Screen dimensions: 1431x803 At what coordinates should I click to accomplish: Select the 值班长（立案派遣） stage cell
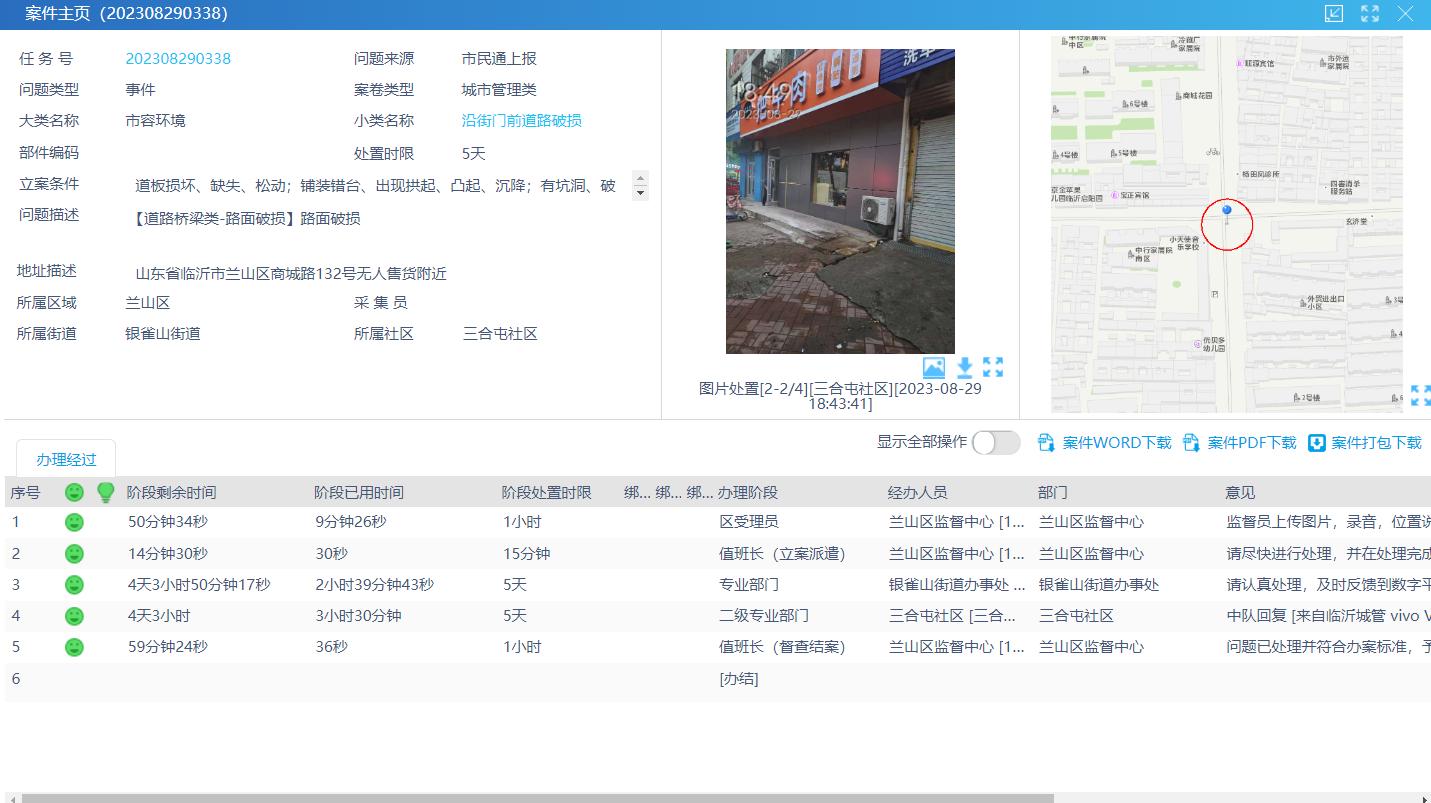782,553
